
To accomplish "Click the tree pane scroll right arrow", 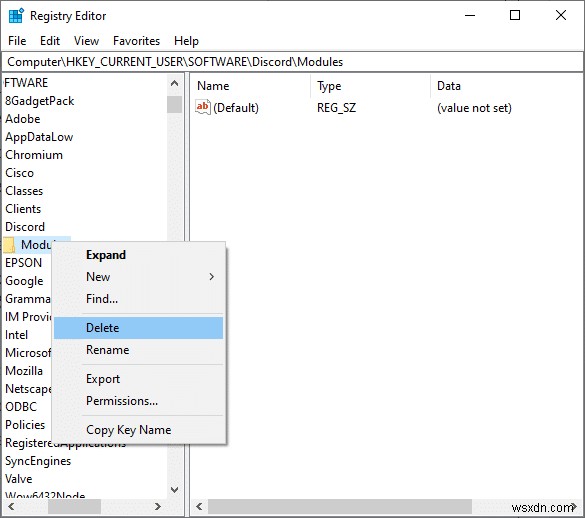I will point(158,506).
